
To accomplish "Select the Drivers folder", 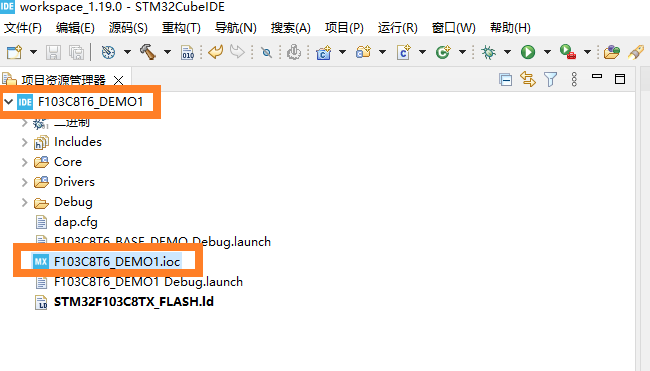I will [x=74, y=182].
